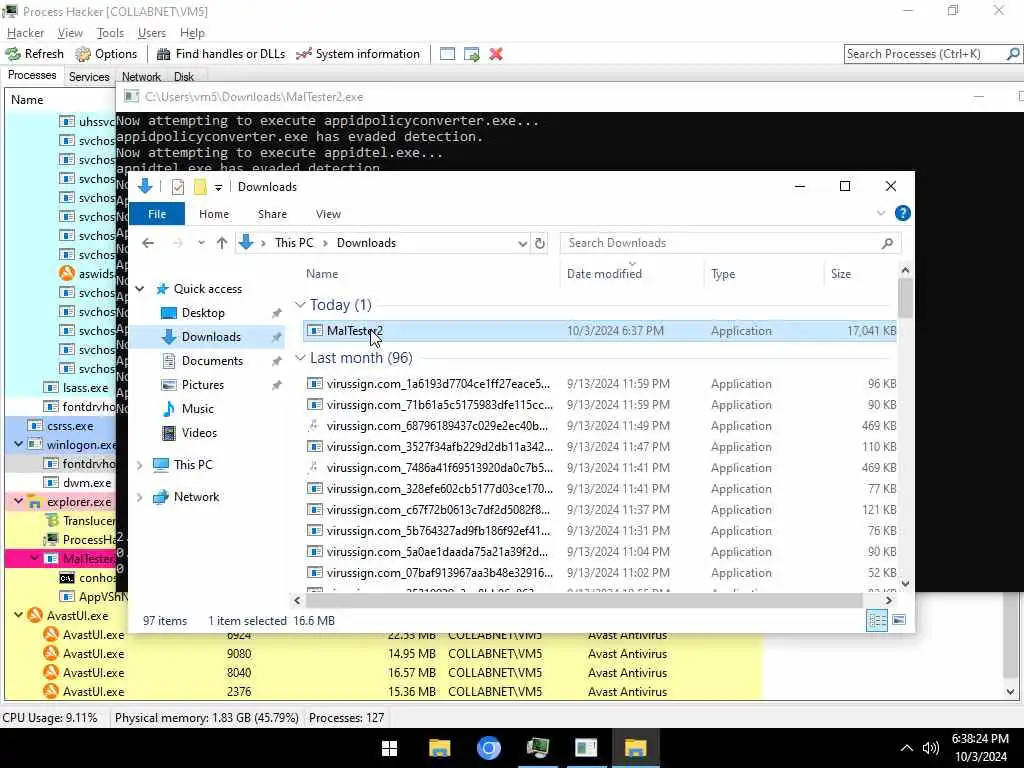Open System information in Process Hacker
Screen dimensions: 1024x768
tap(358, 54)
